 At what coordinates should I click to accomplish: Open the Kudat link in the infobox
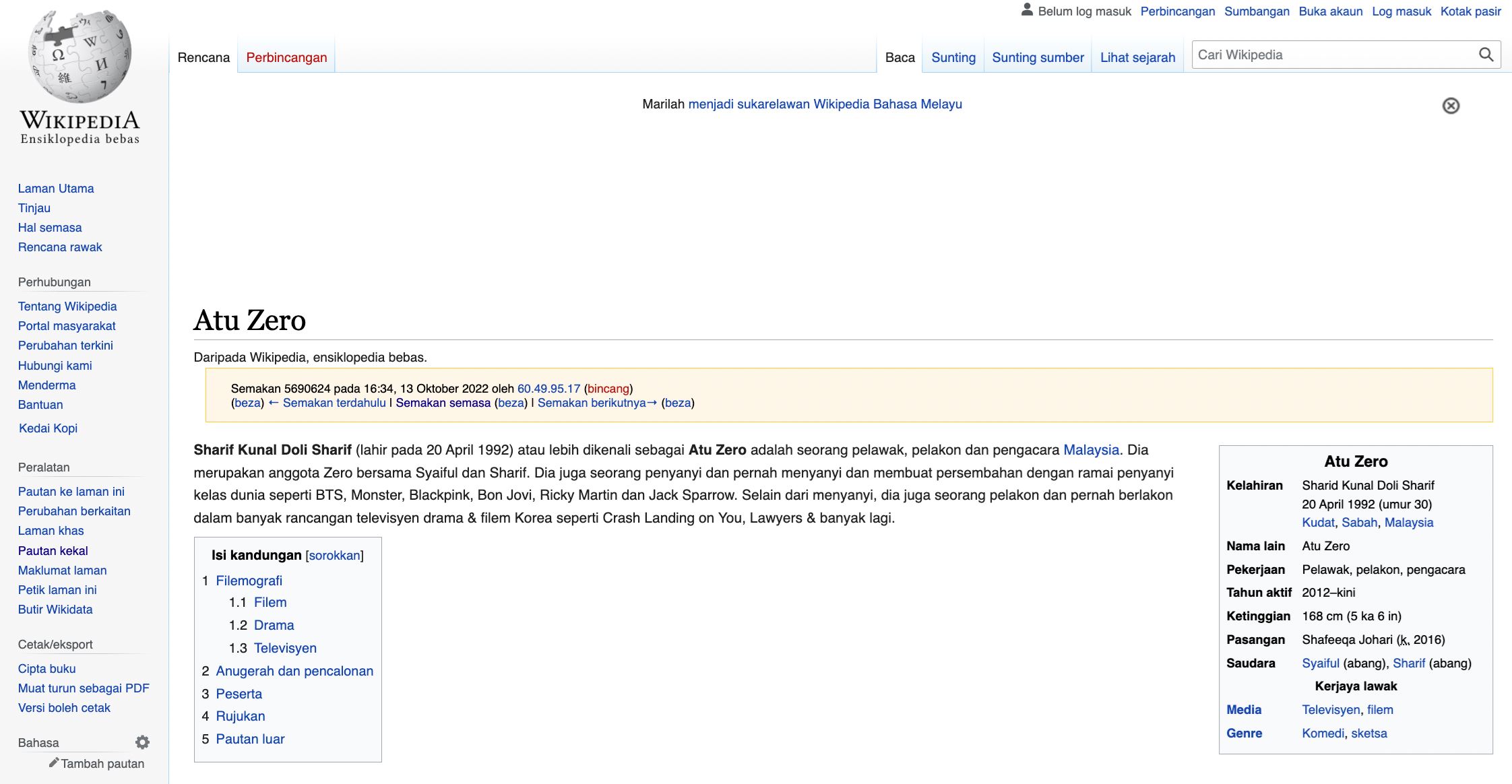point(1319,522)
